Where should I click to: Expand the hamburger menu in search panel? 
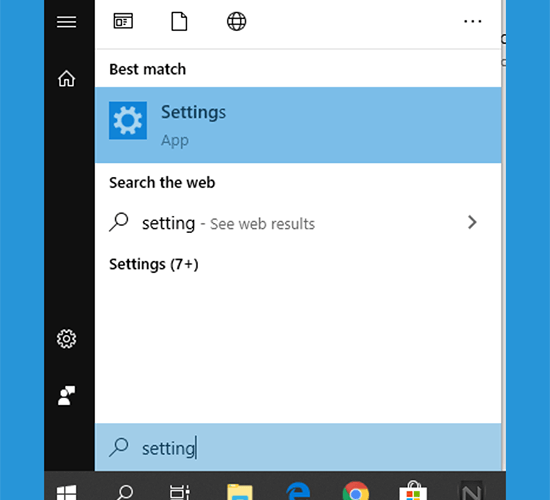66,22
